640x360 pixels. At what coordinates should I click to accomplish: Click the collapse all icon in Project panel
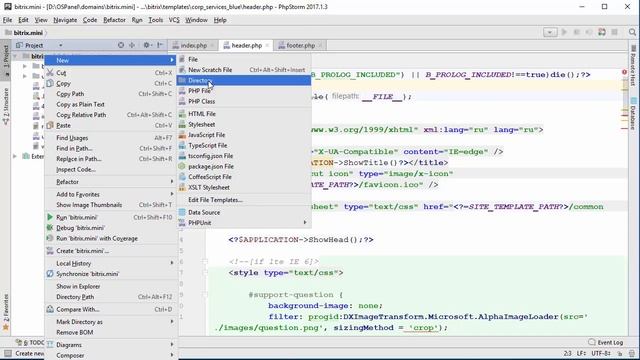point(132,45)
